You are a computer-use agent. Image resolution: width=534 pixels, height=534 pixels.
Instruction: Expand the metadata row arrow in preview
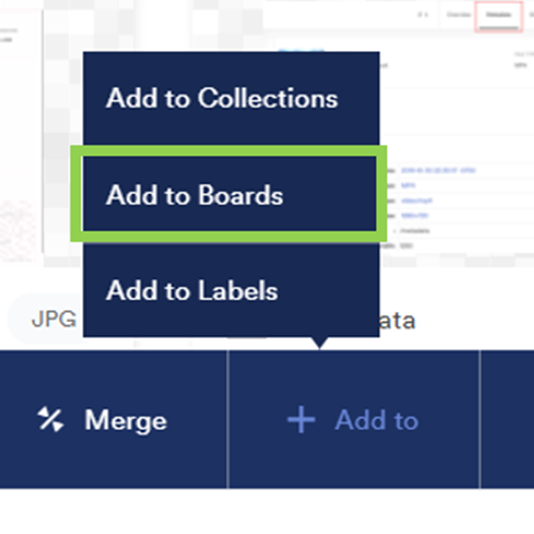coord(395,231)
